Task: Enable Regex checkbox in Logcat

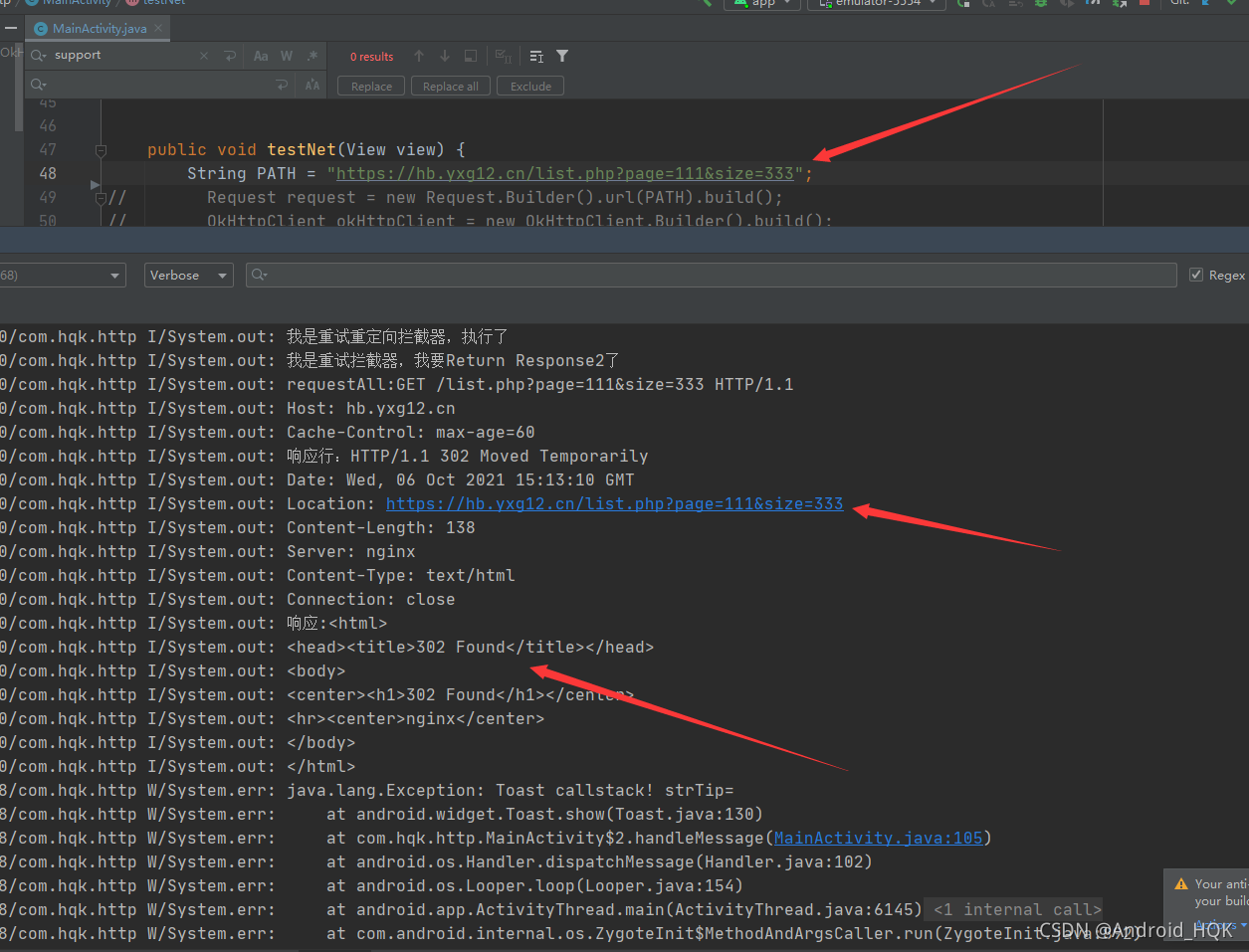Action: click(1196, 275)
